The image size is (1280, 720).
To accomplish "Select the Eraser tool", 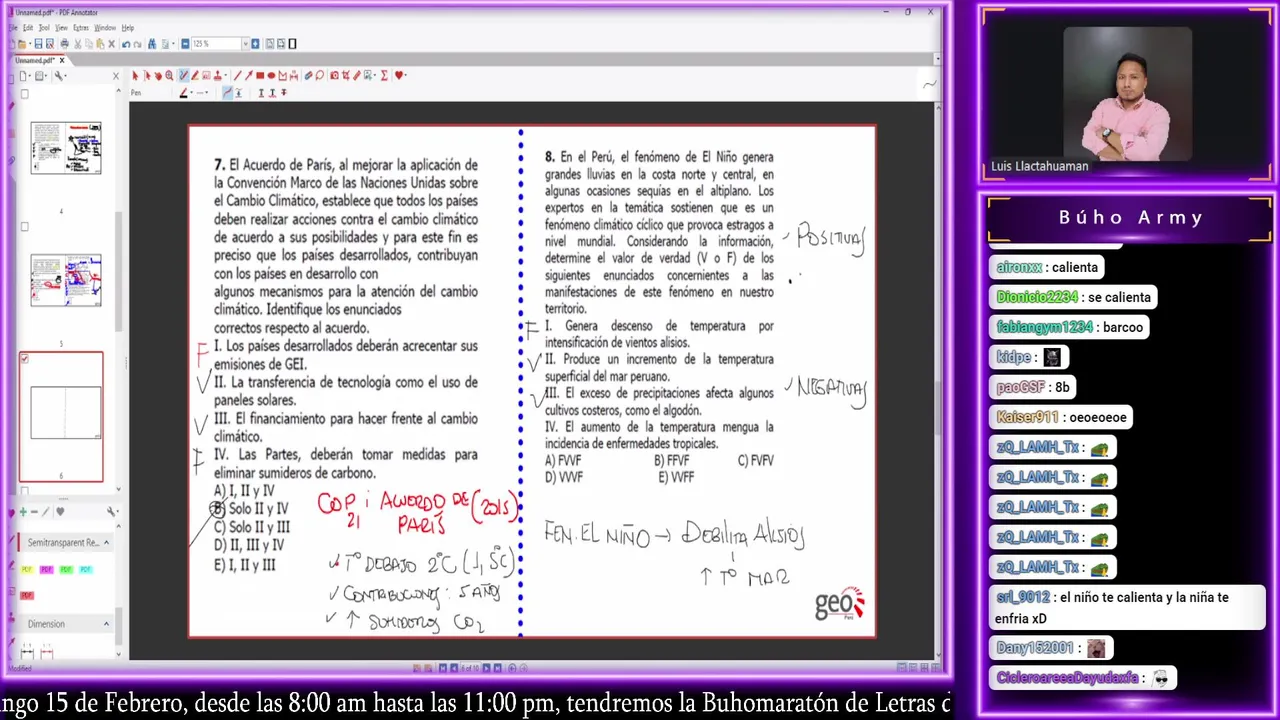I will click(308, 76).
